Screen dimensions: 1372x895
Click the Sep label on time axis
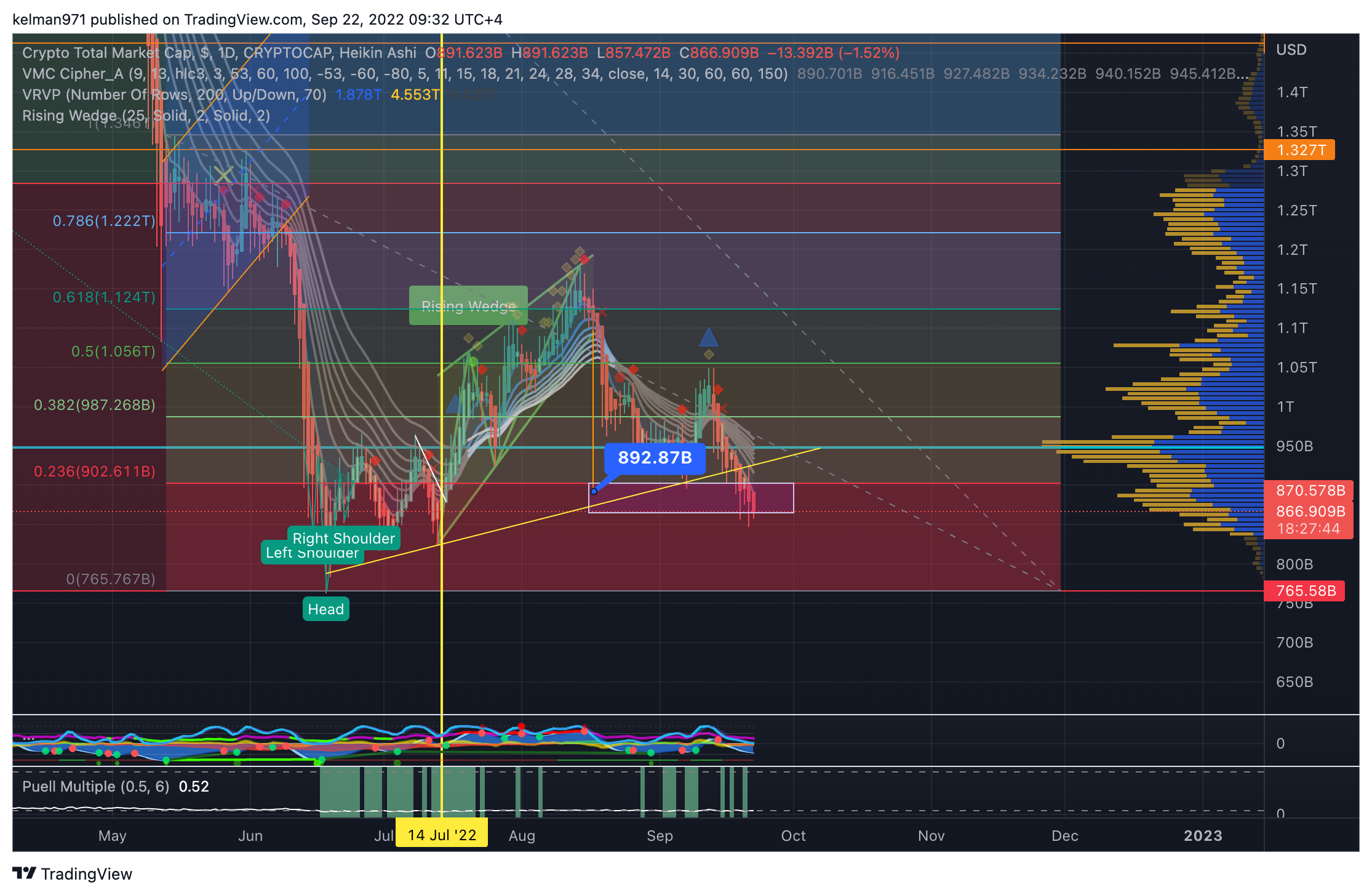(660, 836)
